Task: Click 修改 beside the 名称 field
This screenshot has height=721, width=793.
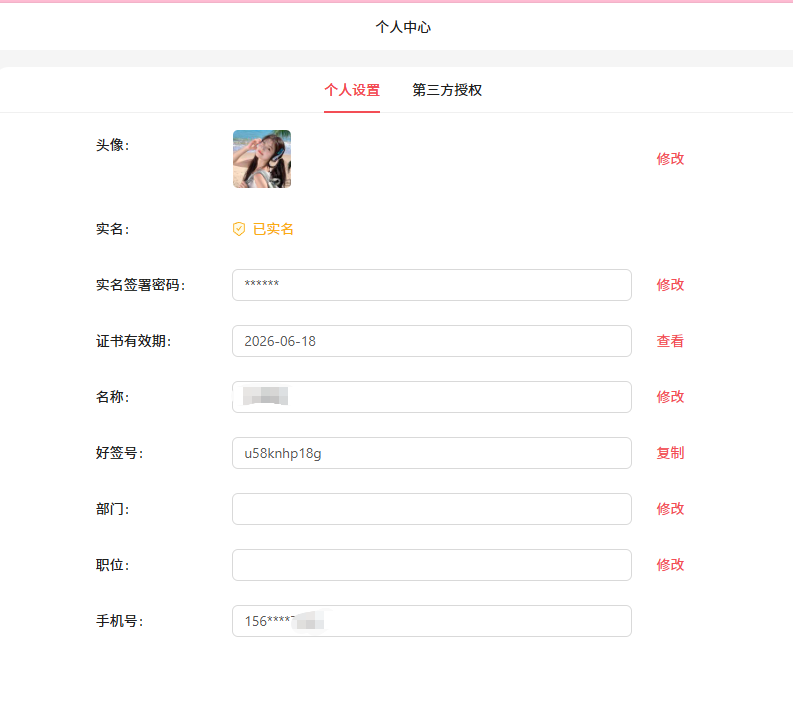Action: coord(670,397)
